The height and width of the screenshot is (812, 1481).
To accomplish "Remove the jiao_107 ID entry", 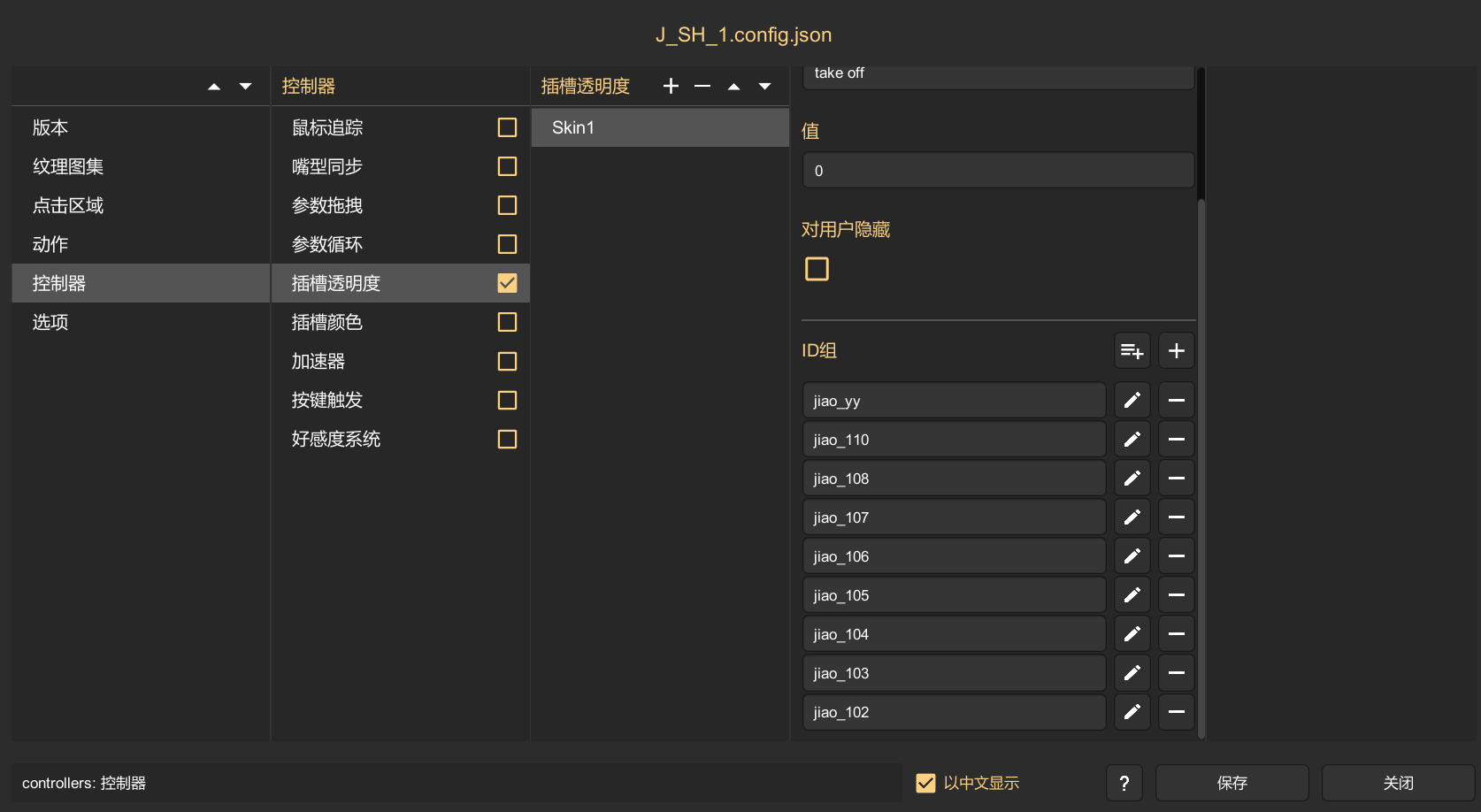I will (x=1177, y=517).
